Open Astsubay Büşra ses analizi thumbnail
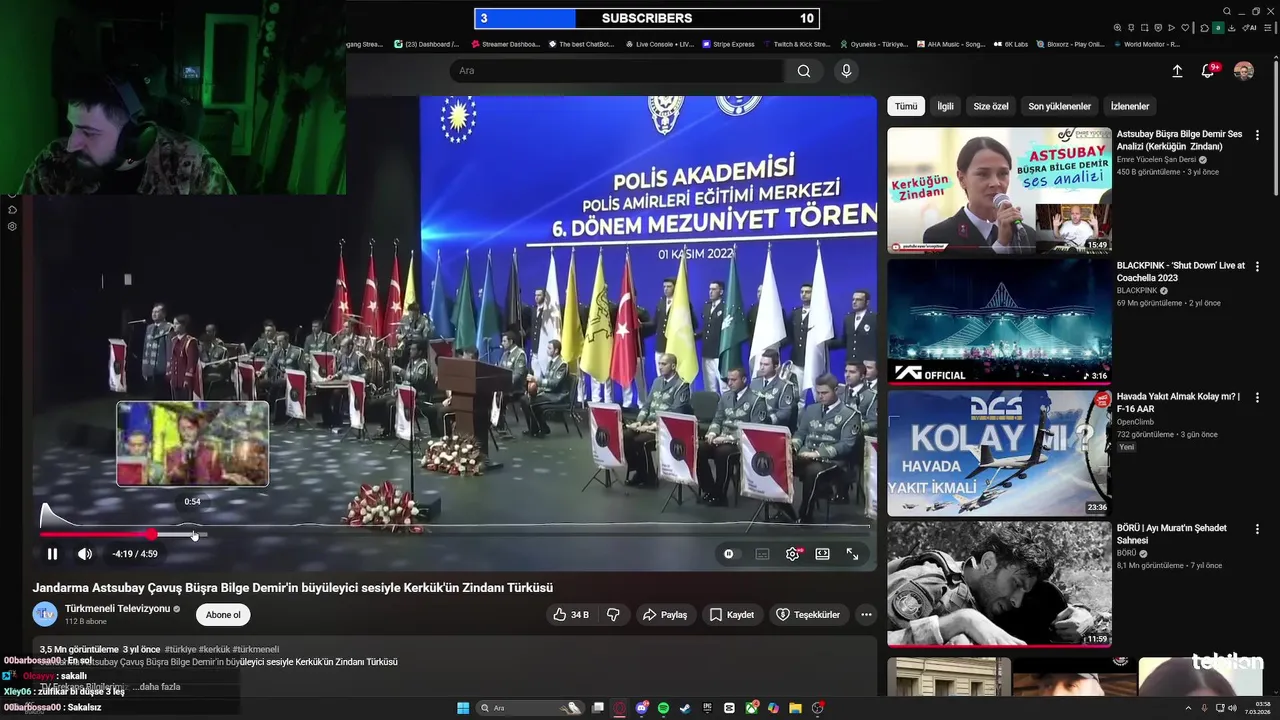Viewport: 1280px width, 720px height. [x=999, y=190]
